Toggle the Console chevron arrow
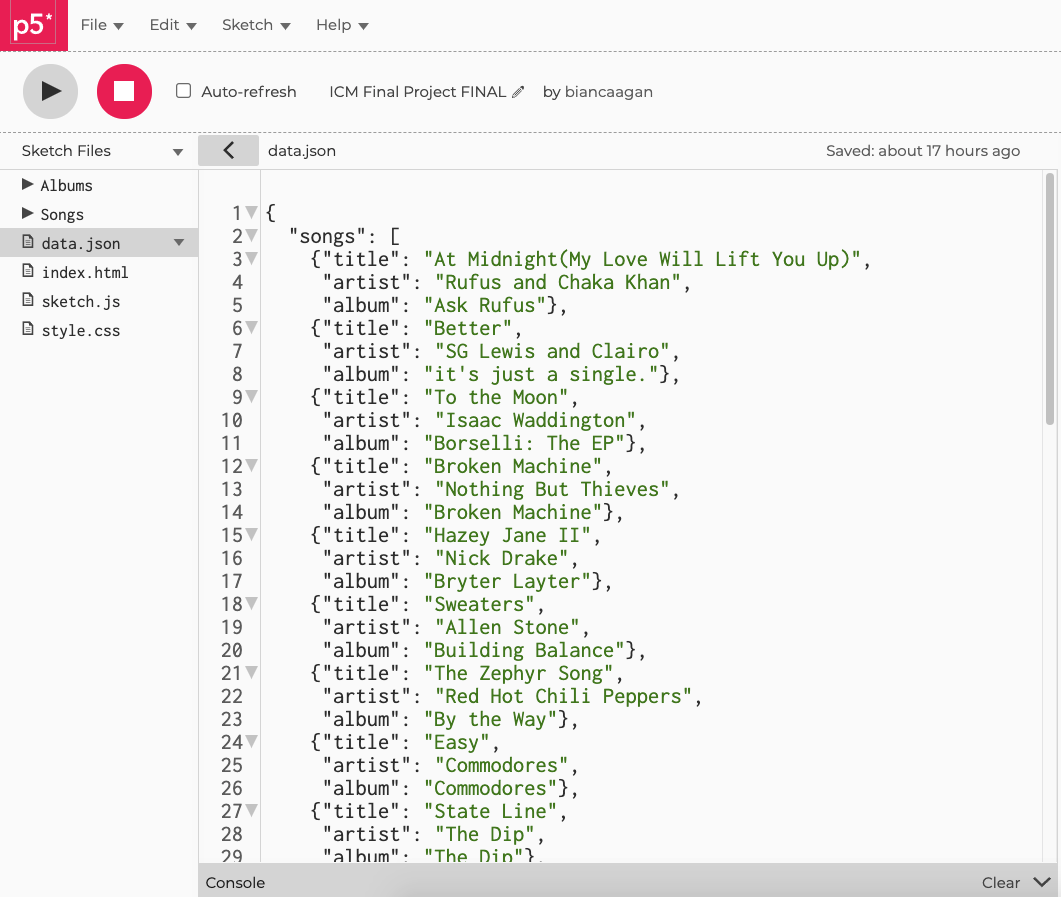The width and height of the screenshot is (1061, 897). tap(1041, 882)
